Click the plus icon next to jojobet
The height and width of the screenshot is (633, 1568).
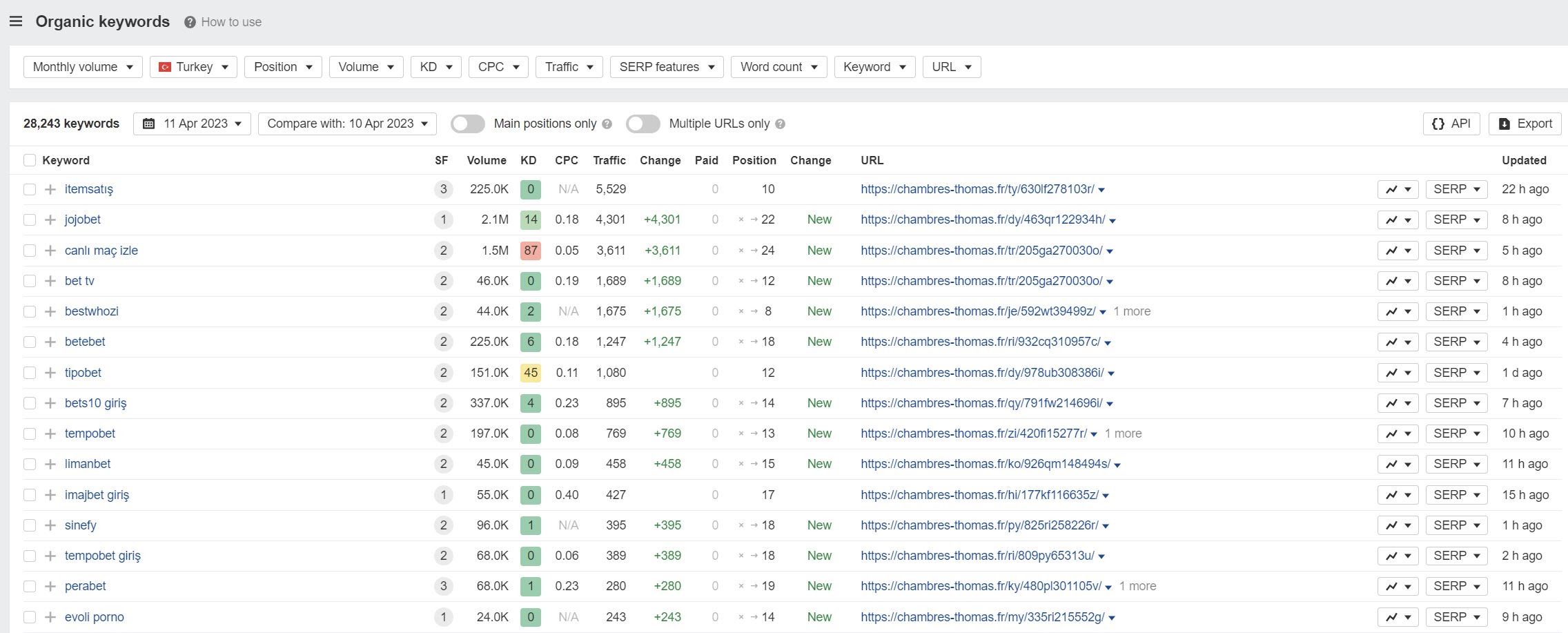click(50, 220)
